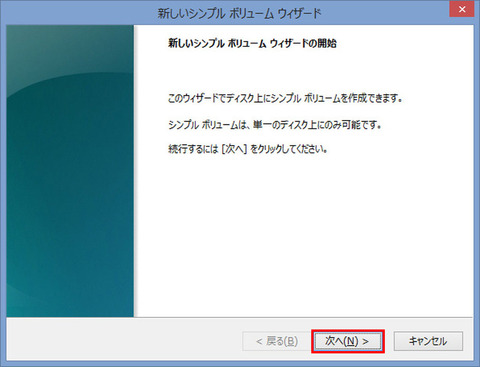This screenshot has width=480, height=367.
Task: Click the text 続行するには [次へ] をクリックしてください。
Action: [248, 149]
